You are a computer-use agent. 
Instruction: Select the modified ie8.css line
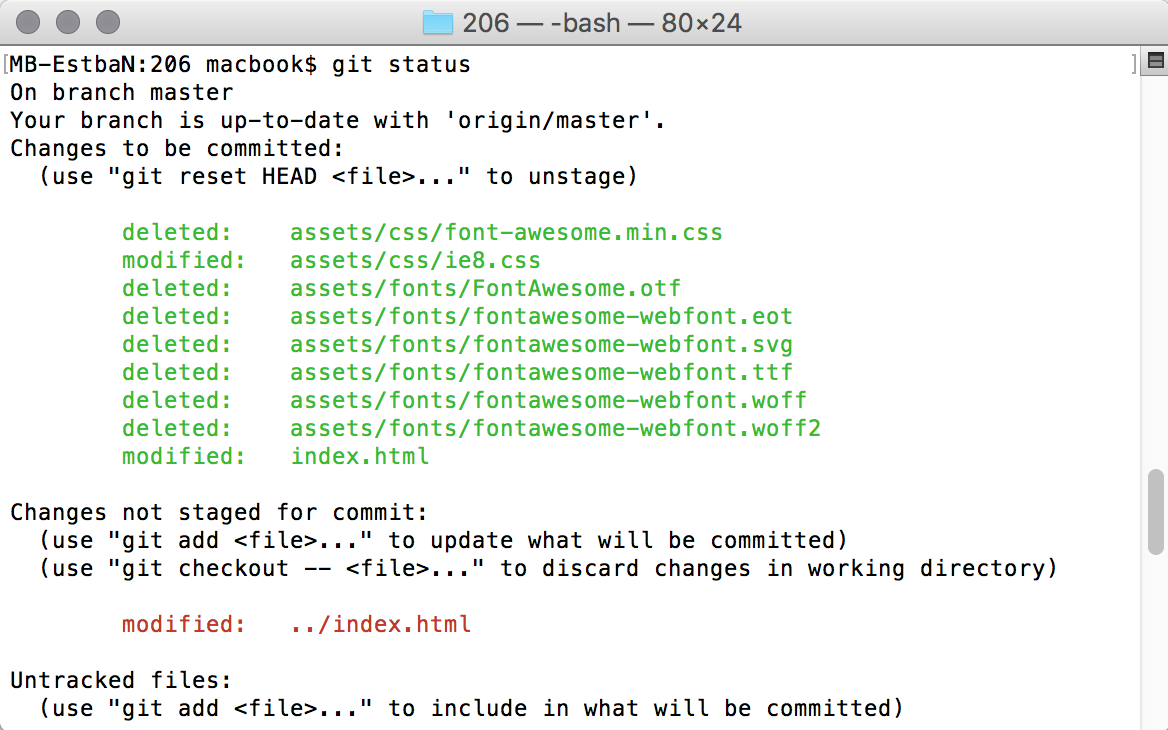[x=330, y=260]
